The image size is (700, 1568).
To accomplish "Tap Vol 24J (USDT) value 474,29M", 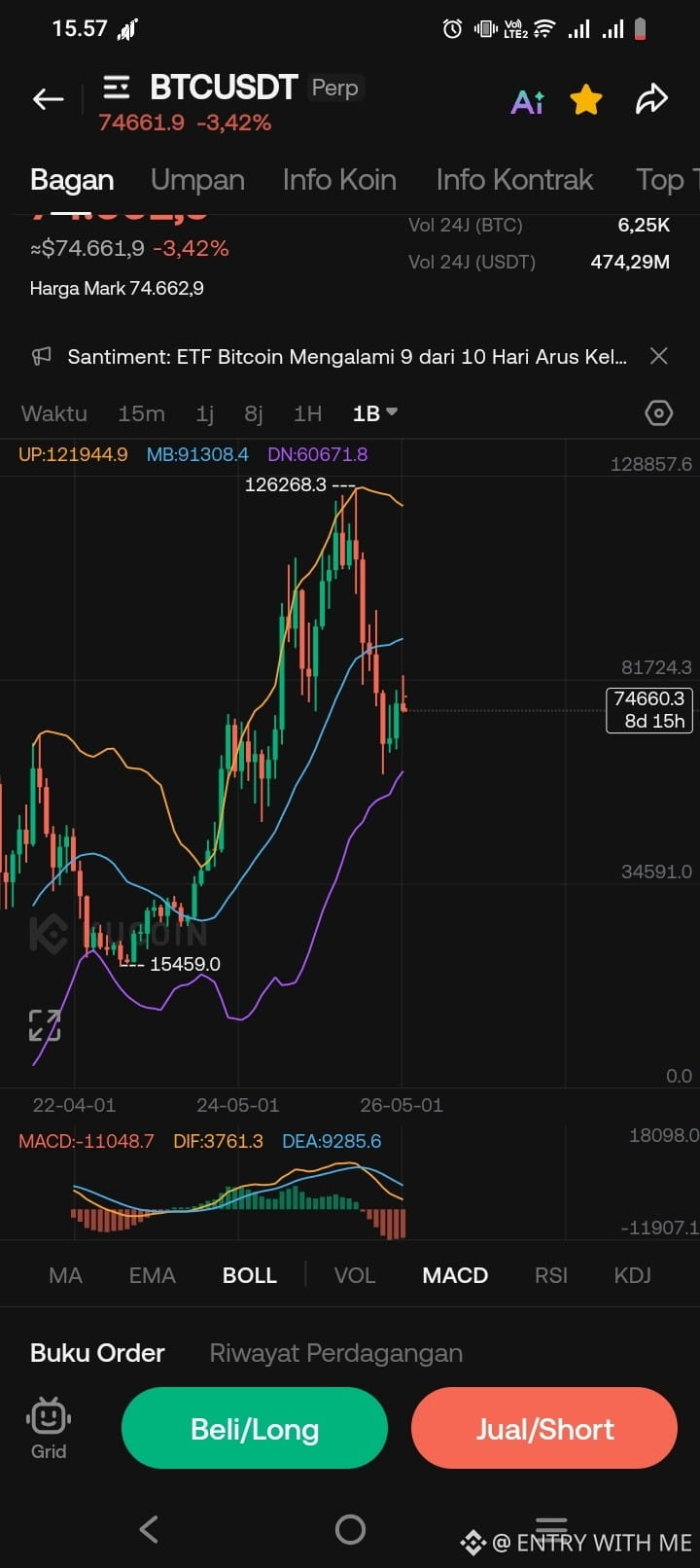I will [x=630, y=262].
